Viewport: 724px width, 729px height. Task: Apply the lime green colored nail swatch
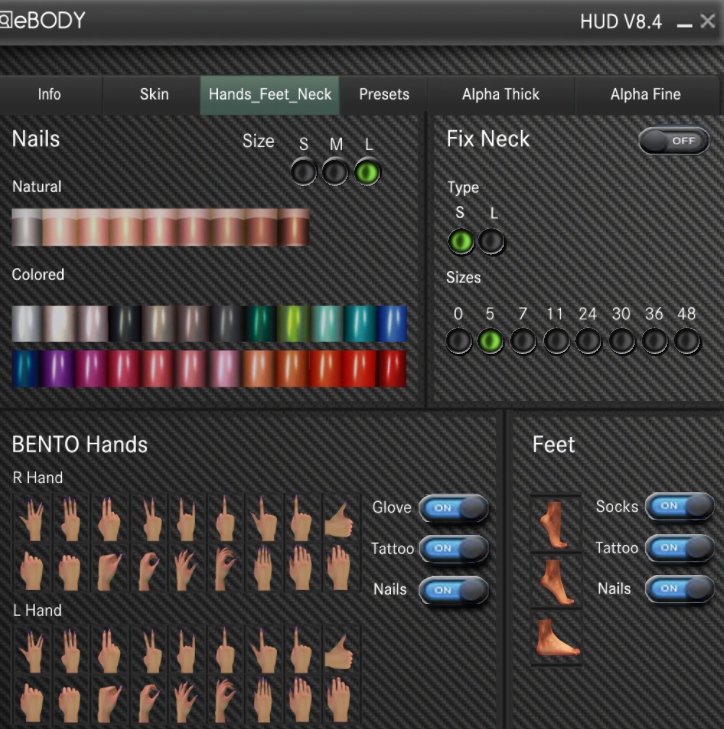[x=293, y=324]
